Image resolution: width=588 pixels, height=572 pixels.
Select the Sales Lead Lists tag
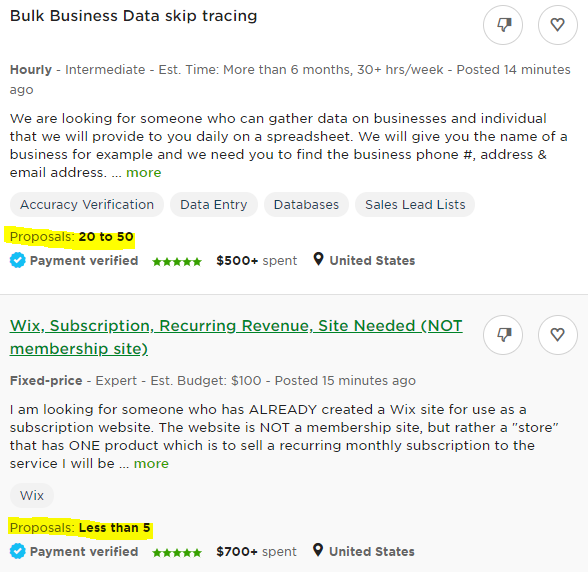click(415, 204)
